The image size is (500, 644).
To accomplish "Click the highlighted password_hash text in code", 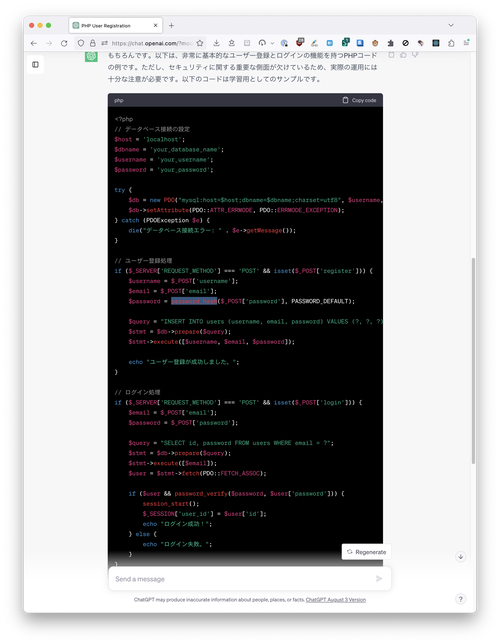I will [194, 301].
